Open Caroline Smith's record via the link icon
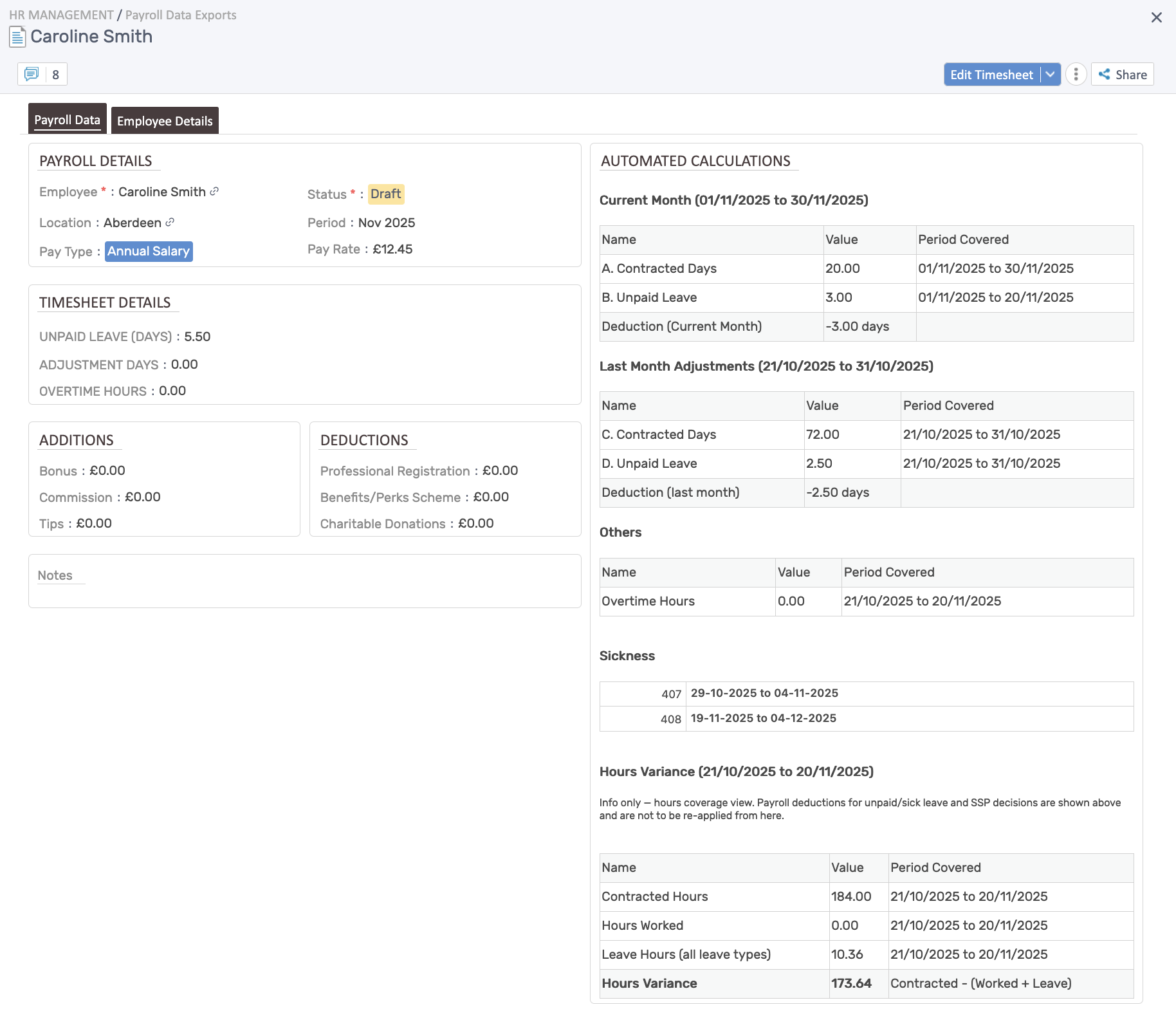The image size is (1176, 1036). [215, 191]
